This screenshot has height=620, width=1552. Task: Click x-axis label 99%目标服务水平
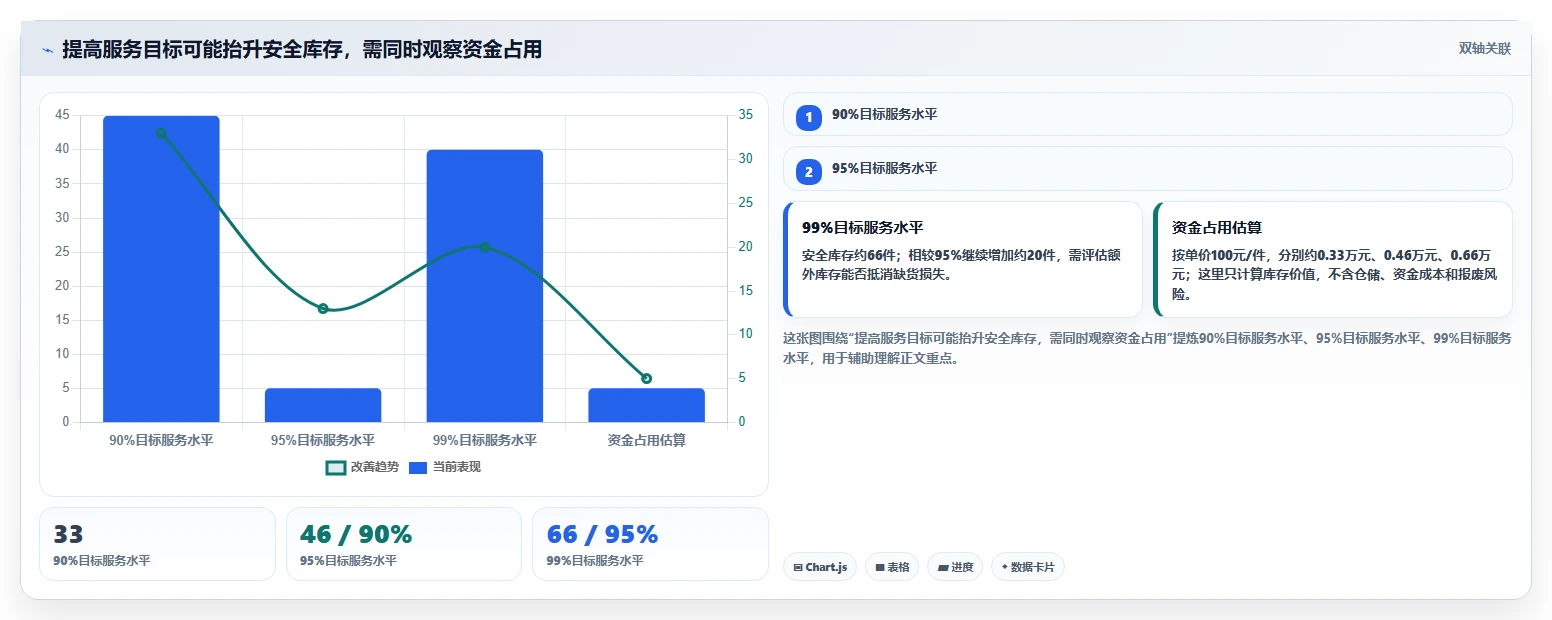[x=484, y=440]
